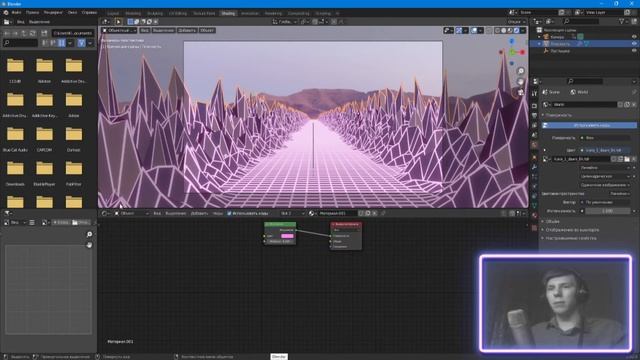640x360 pixels.
Task: Go to the parent directory icon
Action: (24, 33)
